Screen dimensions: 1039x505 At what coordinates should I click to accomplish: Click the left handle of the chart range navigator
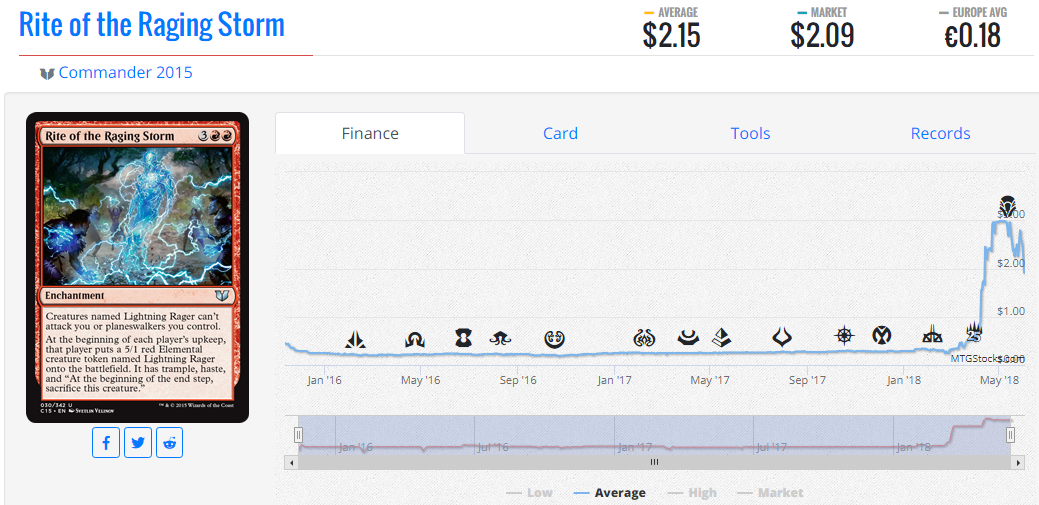pyautogui.click(x=298, y=435)
